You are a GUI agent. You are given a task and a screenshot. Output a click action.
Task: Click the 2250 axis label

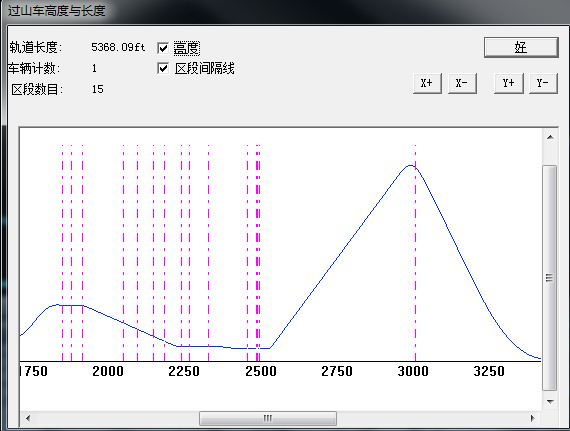(x=184, y=371)
